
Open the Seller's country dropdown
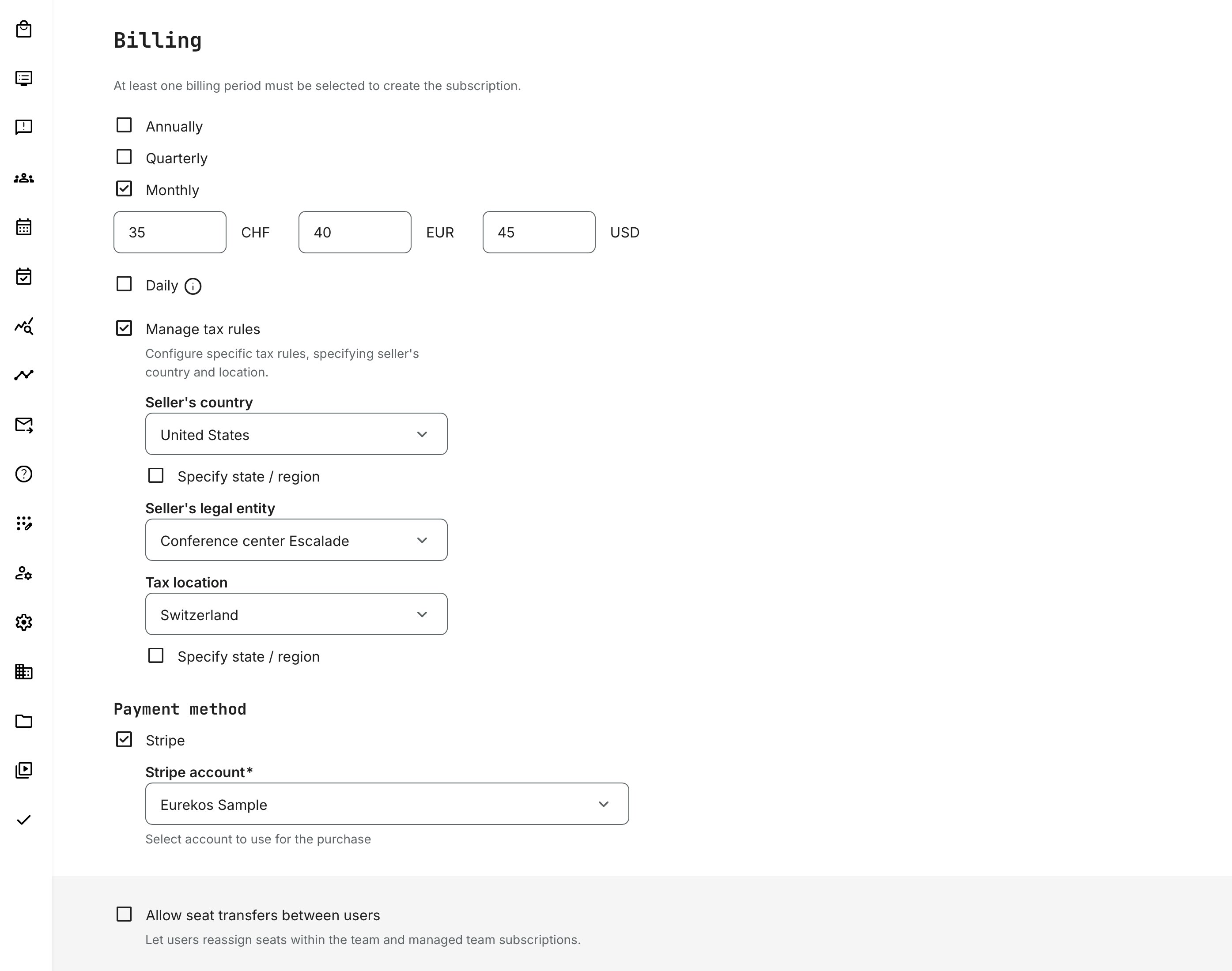click(296, 434)
